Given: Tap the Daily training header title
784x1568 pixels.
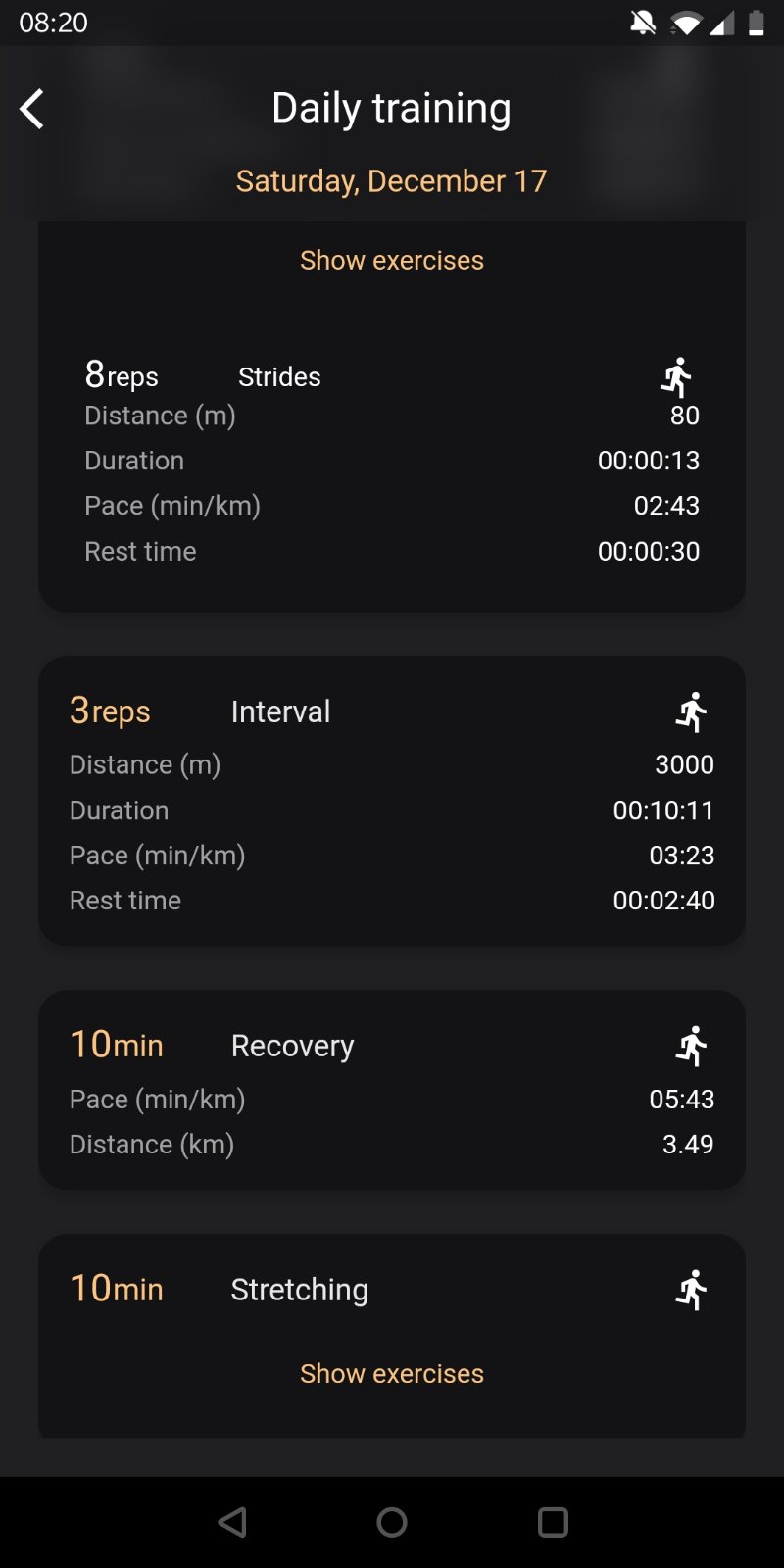Looking at the screenshot, I should [x=392, y=109].
